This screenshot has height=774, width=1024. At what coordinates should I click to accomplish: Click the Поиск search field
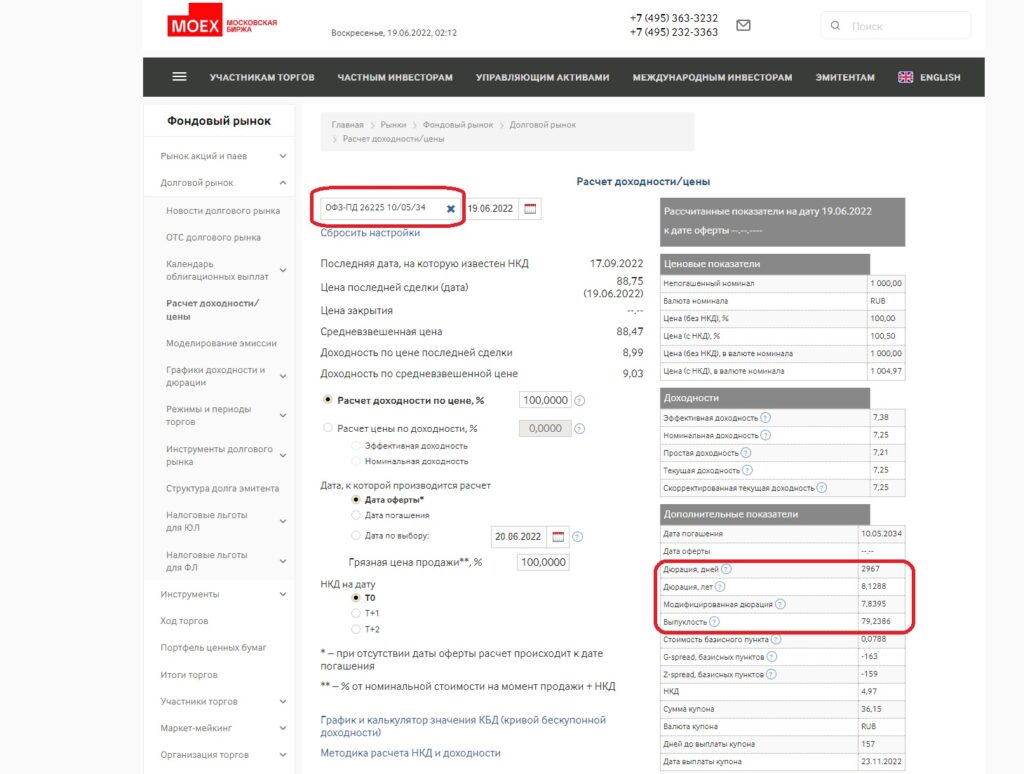[905, 26]
